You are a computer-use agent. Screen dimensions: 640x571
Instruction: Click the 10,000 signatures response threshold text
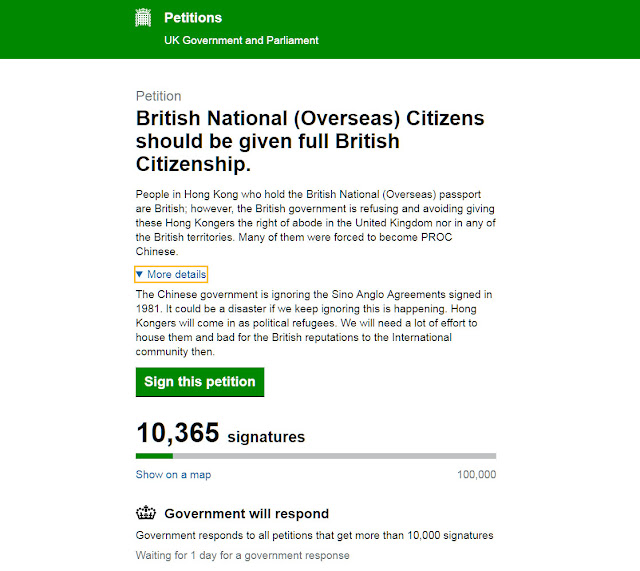click(450, 535)
